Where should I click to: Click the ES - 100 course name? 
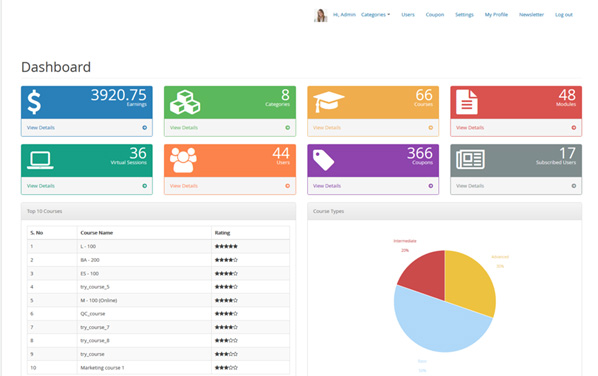click(90, 273)
